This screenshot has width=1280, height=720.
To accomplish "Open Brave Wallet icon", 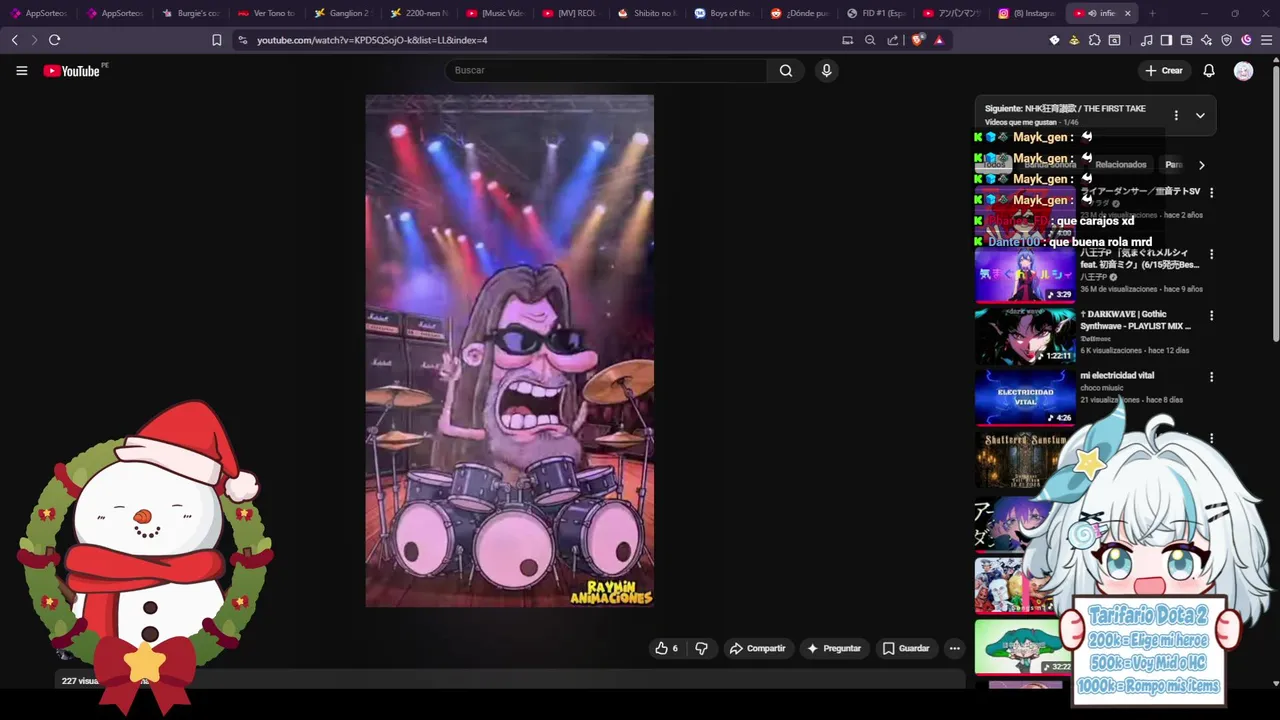I will 1186,40.
